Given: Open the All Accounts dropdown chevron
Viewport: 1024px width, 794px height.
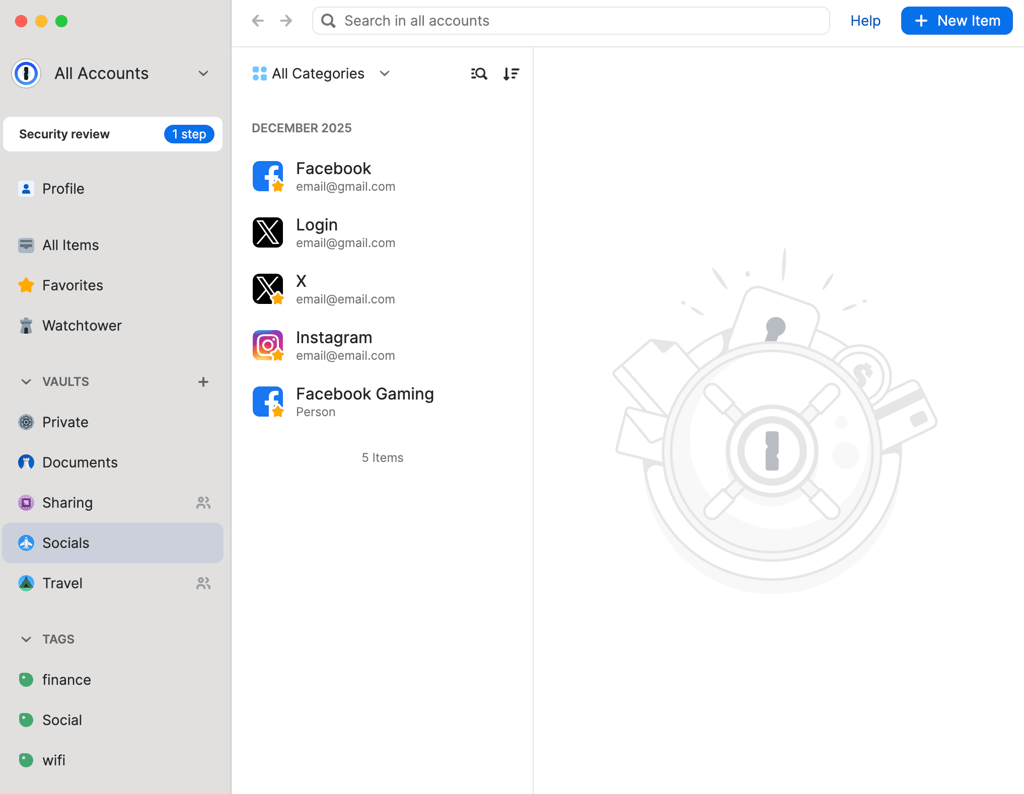Looking at the screenshot, I should 203,73.
